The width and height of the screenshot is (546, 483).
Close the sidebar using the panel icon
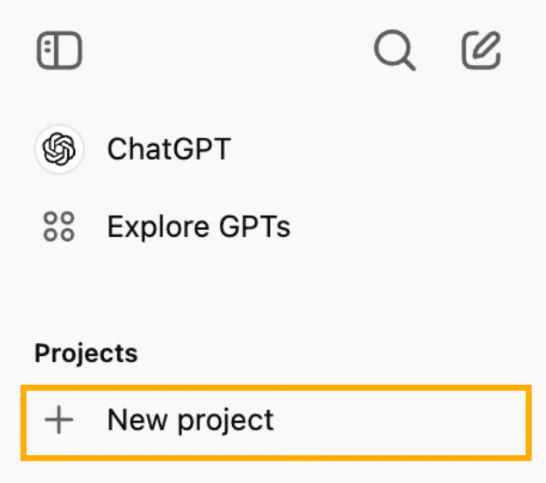point(60,50)
